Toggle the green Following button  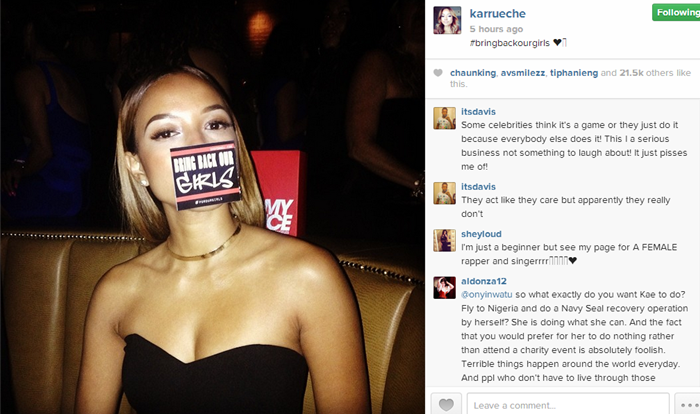coord(676,12)
